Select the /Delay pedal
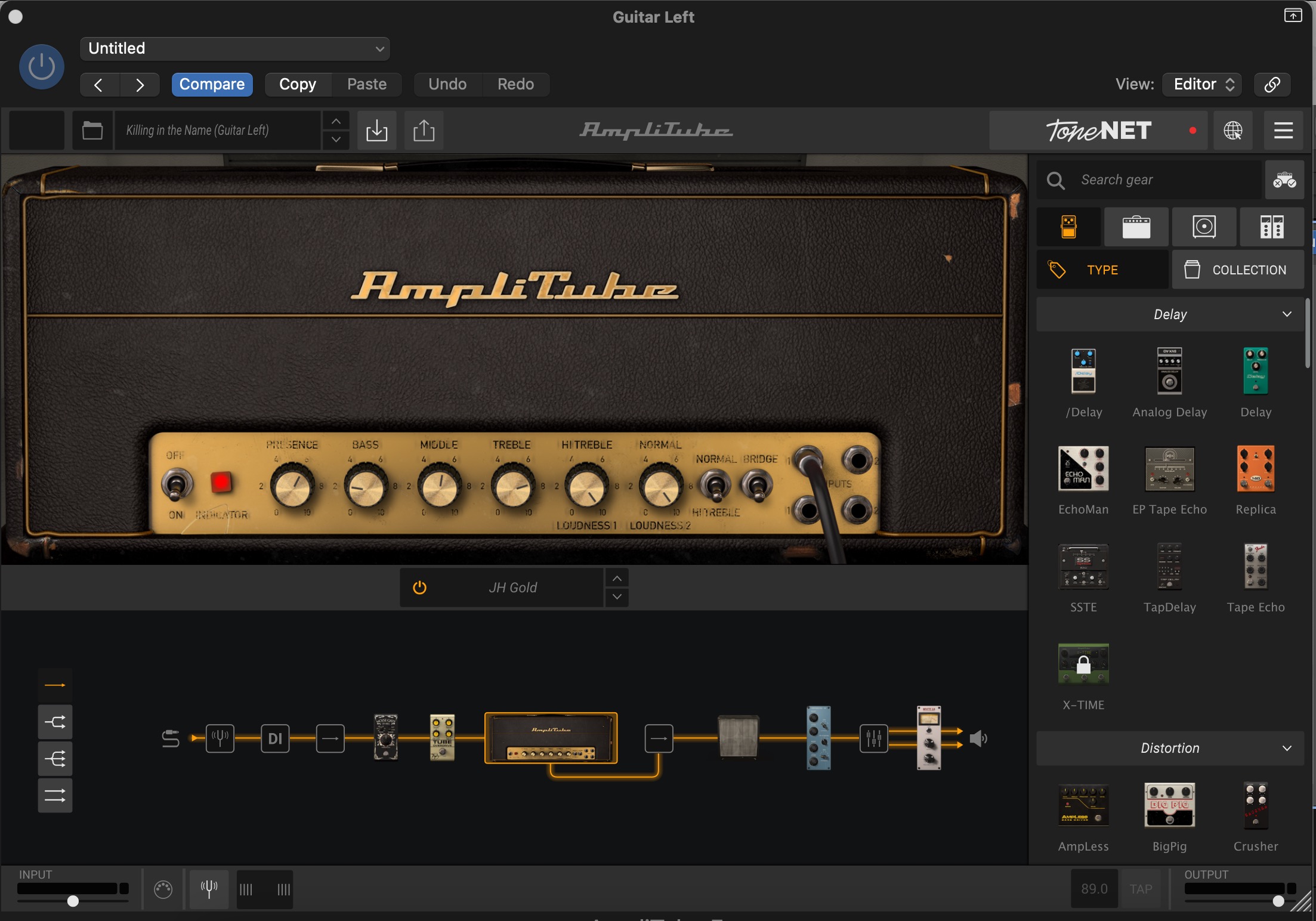1316x921 pixels. pyautogui.click(x=1083, y=371)
